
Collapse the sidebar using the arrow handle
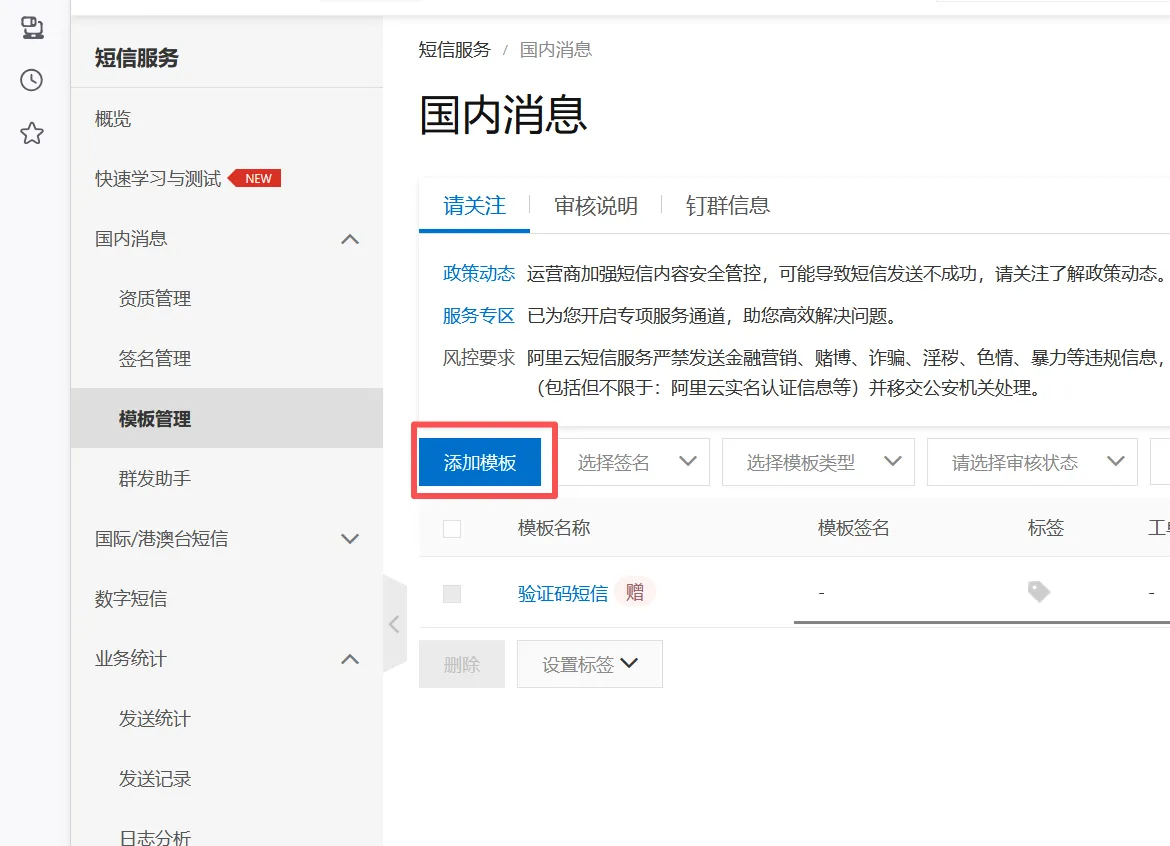[x=395, y=624]
